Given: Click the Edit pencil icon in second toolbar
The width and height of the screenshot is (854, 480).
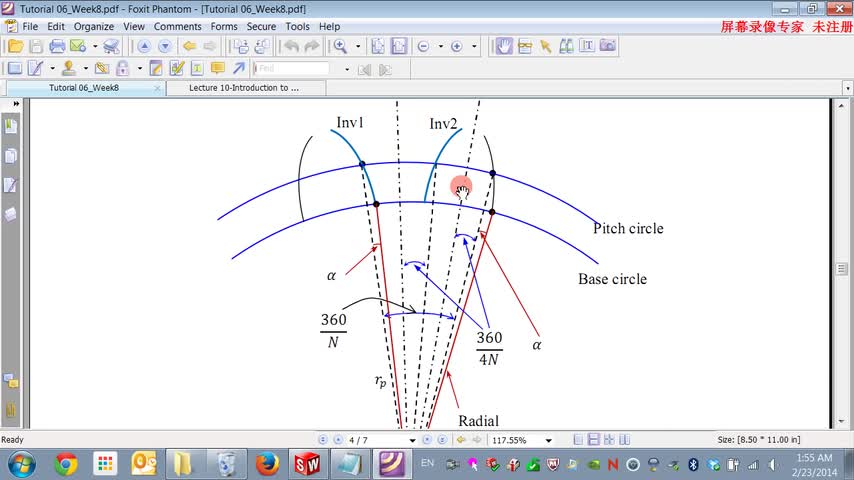Looking at the screenshot, I should 35,69.
